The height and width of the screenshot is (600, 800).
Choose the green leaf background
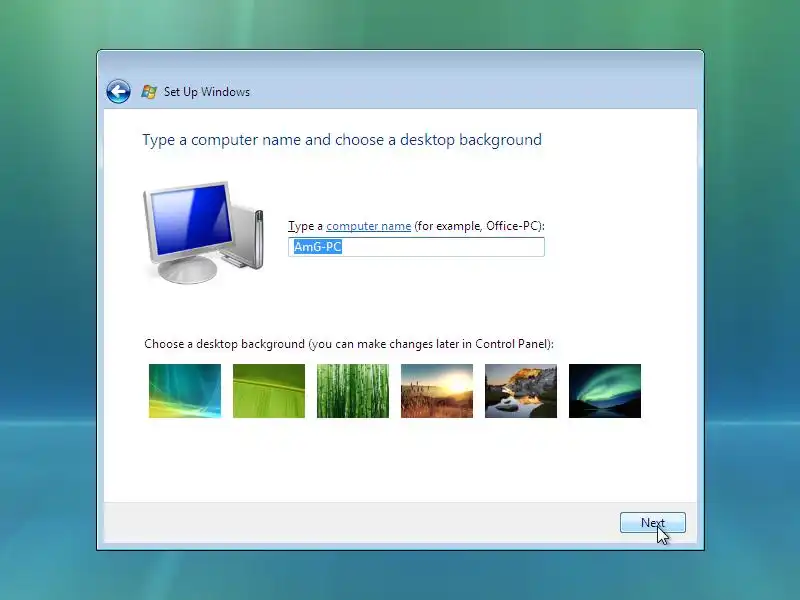[x=269, y=391]
